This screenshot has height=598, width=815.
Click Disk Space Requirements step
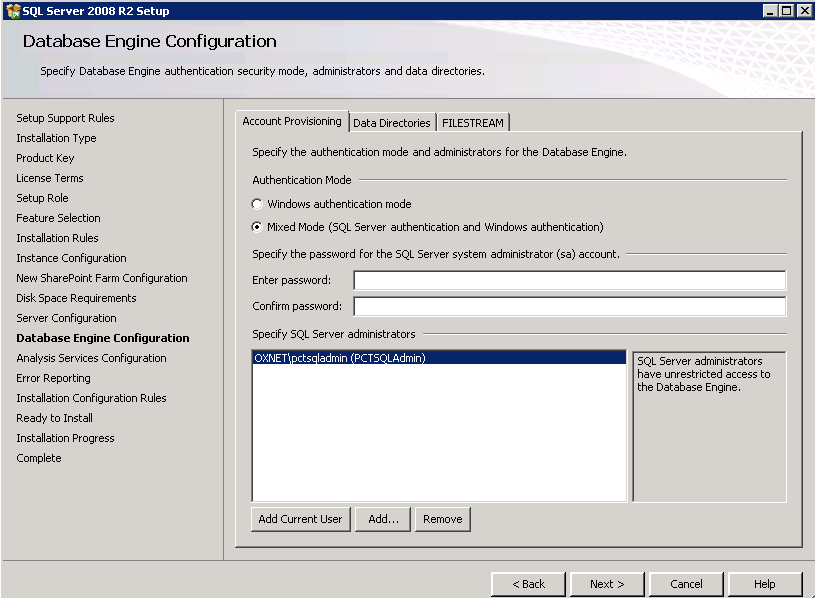(76, 298)
